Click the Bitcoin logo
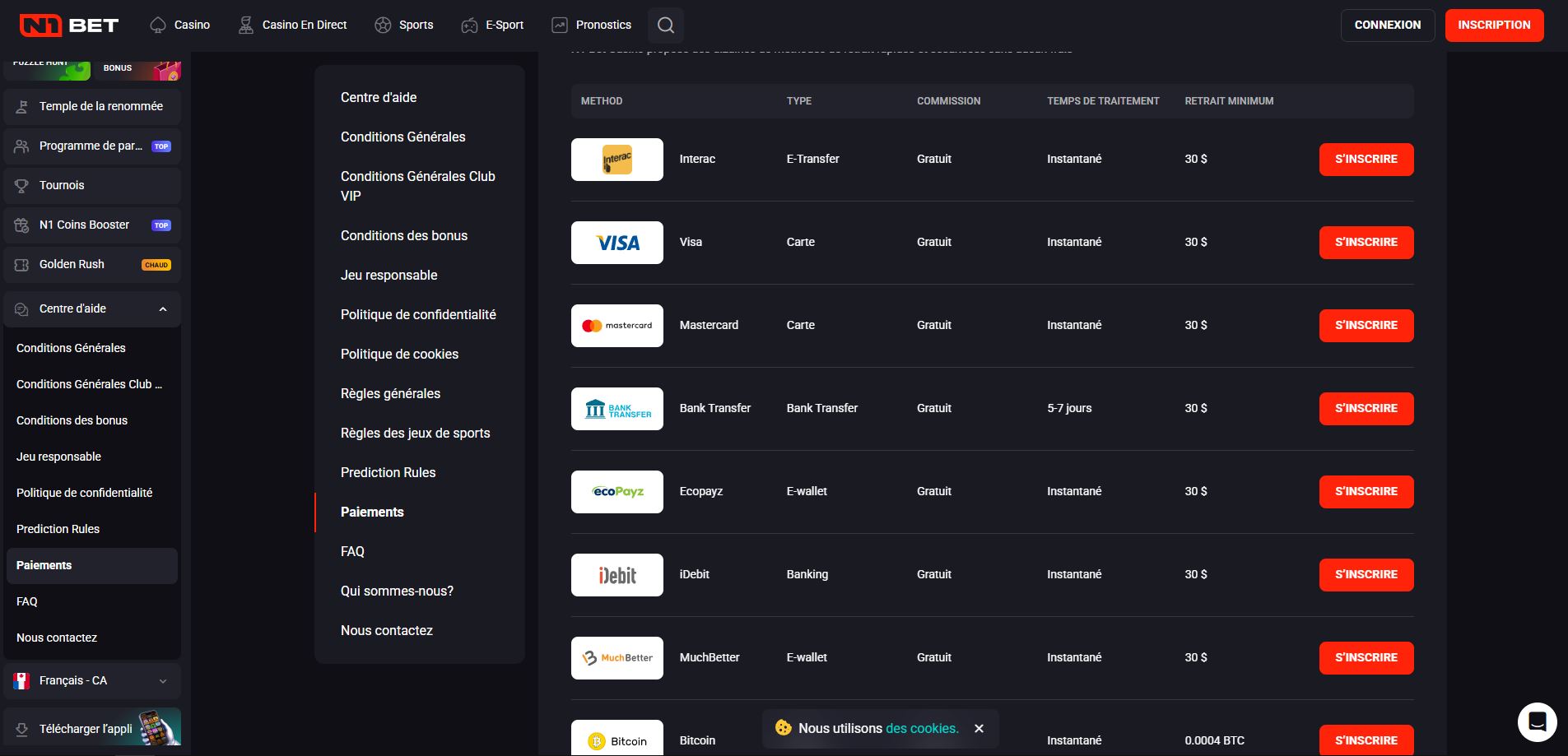The height and width of the screenshot is (756, 1568). (617, 738)
